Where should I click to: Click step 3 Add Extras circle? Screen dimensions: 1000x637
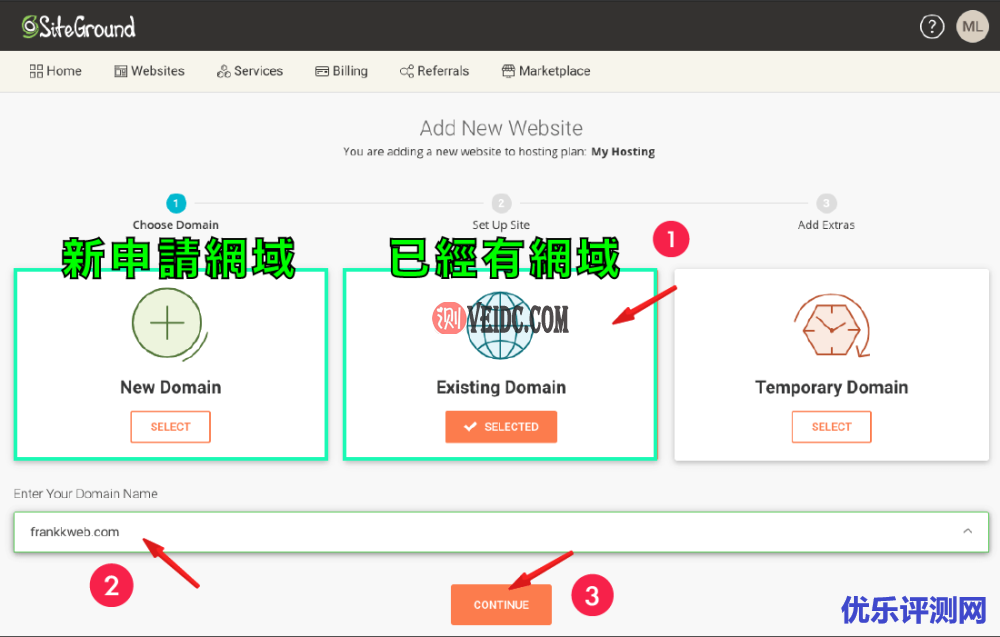point(827,203)
